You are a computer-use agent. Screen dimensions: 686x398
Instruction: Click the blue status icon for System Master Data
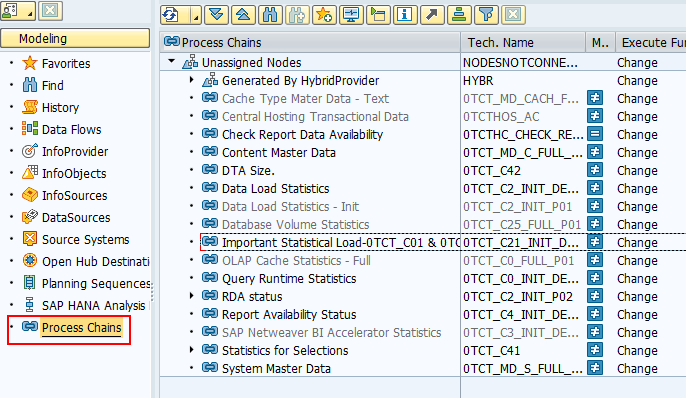[x=595, y=368]
